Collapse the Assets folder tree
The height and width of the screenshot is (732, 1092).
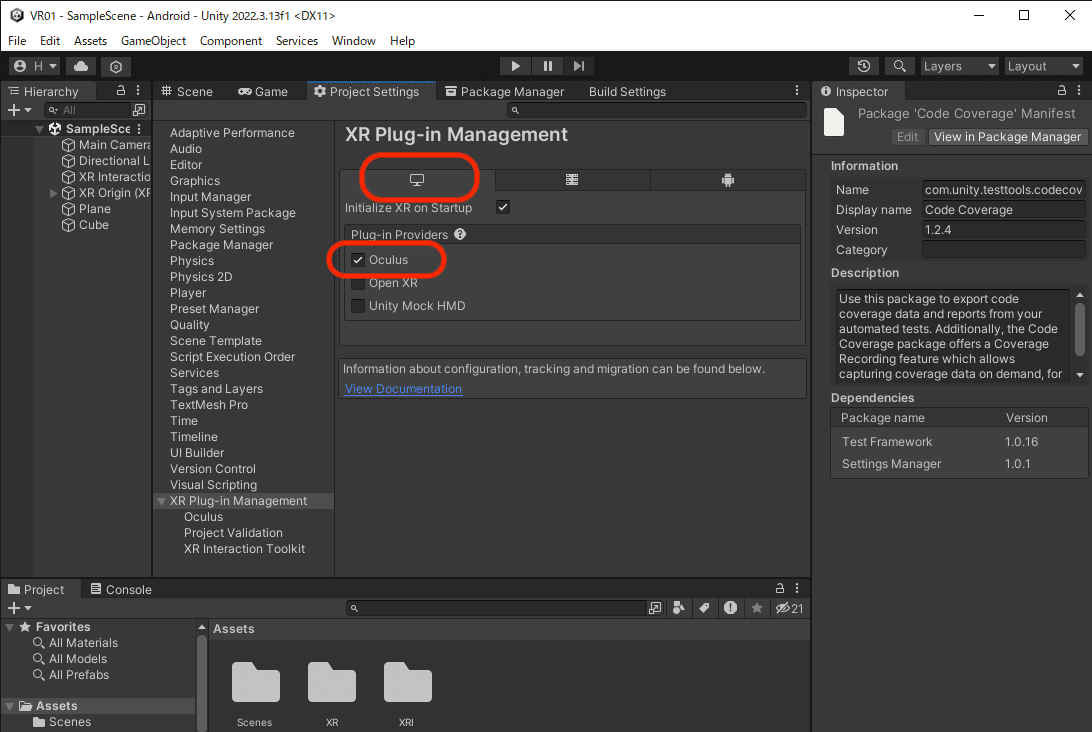10,706
